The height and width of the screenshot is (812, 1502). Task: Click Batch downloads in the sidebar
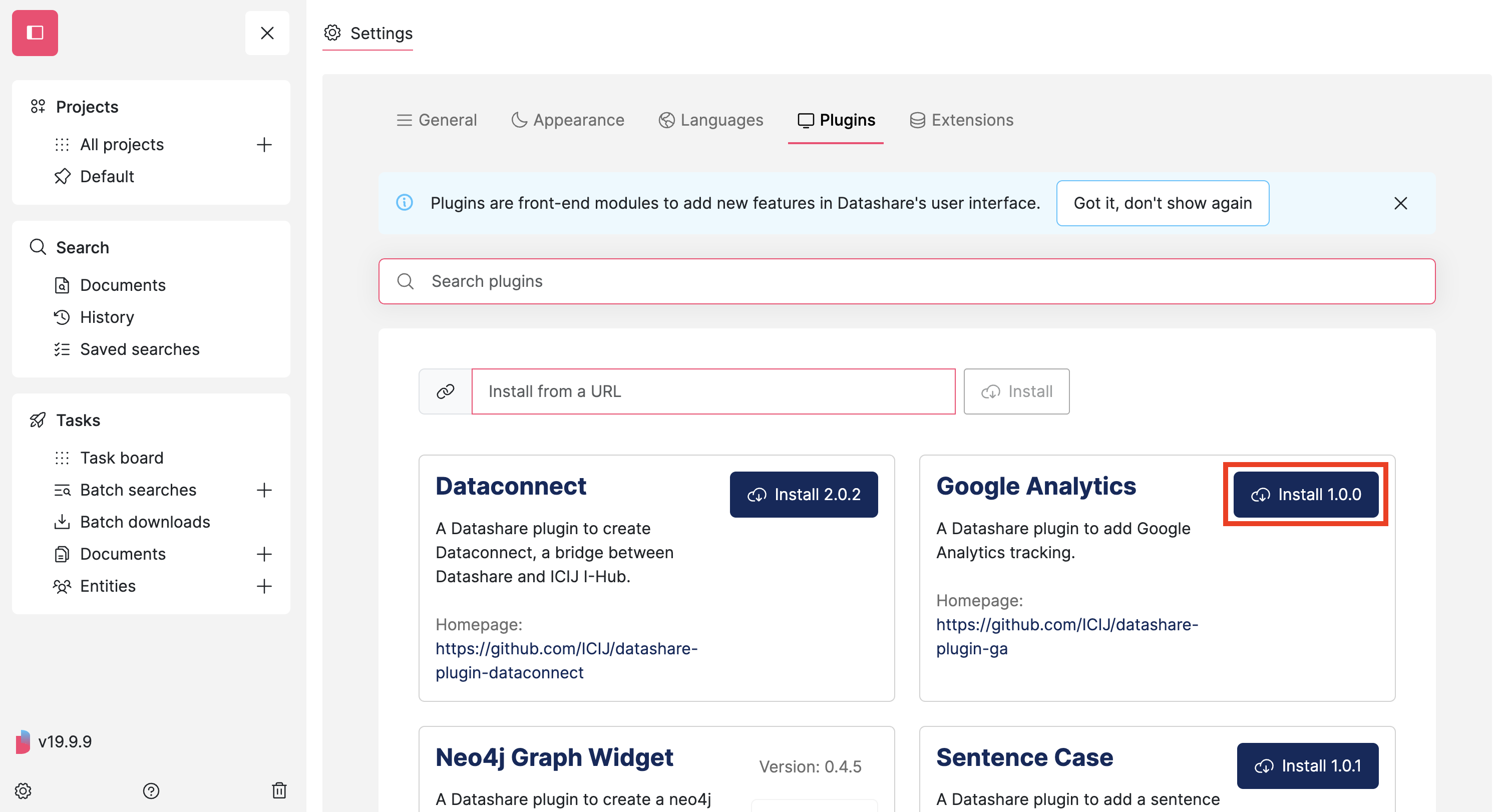pyautogui.click(x=145, y=522)
